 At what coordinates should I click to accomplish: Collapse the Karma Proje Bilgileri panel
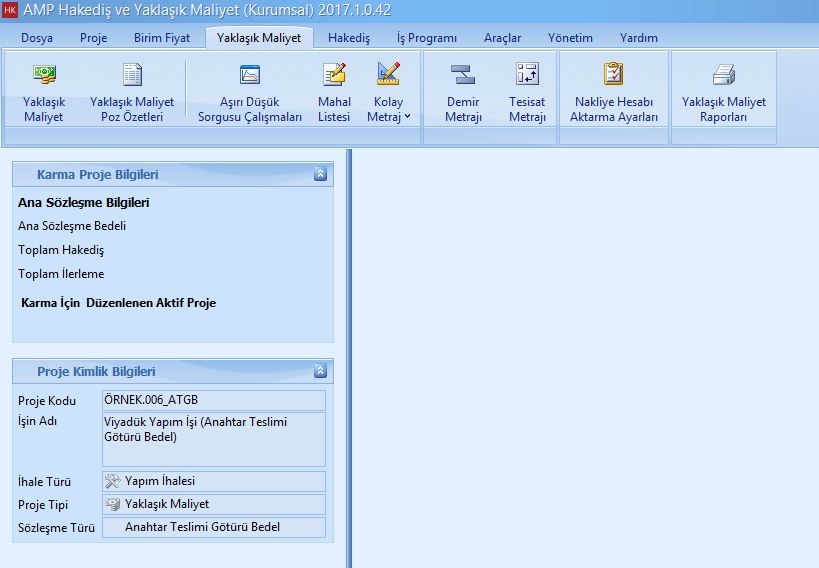pyautogui.click(x=320, y=174)
